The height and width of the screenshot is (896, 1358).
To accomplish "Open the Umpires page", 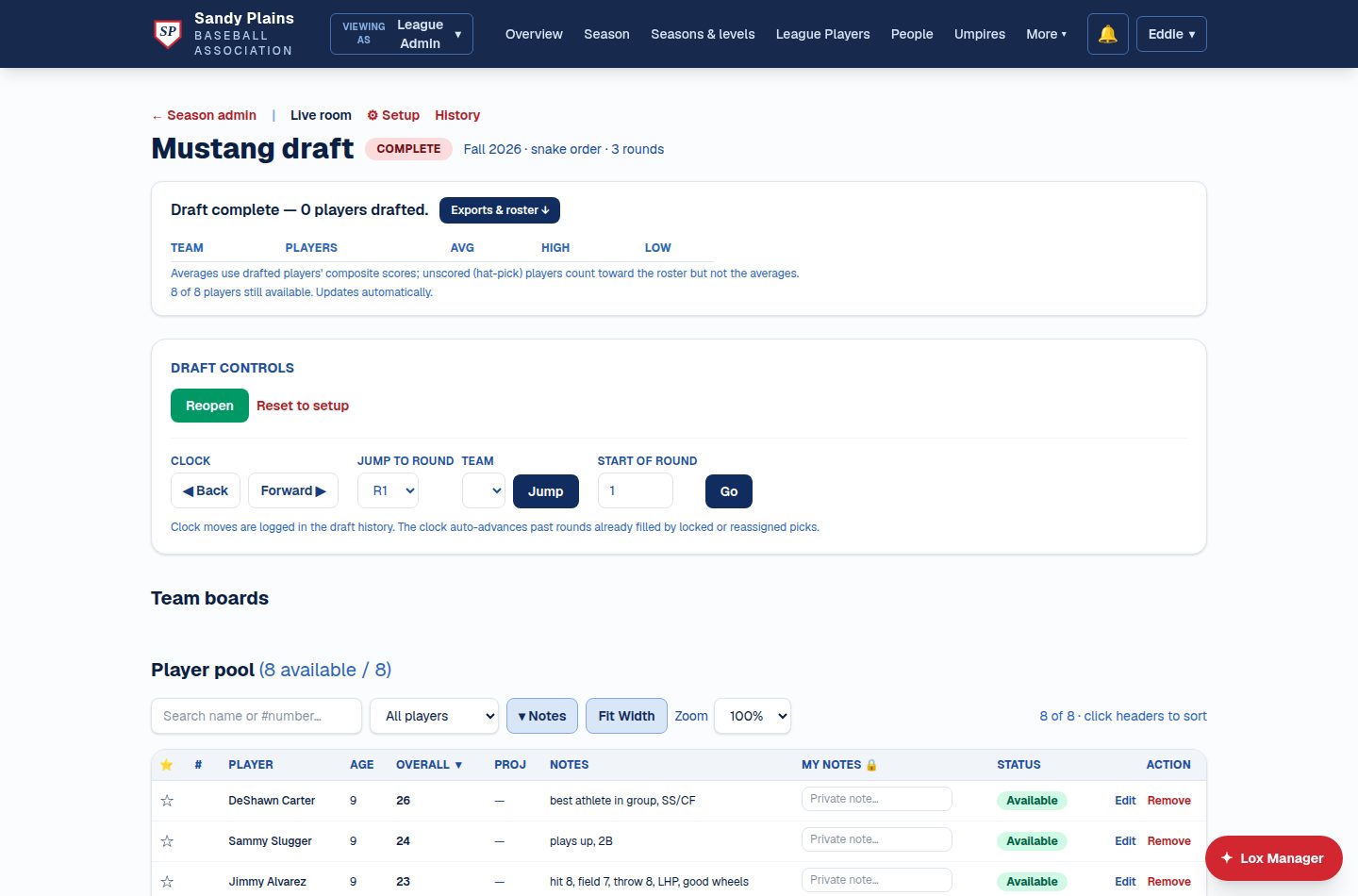I will [980, 34].
